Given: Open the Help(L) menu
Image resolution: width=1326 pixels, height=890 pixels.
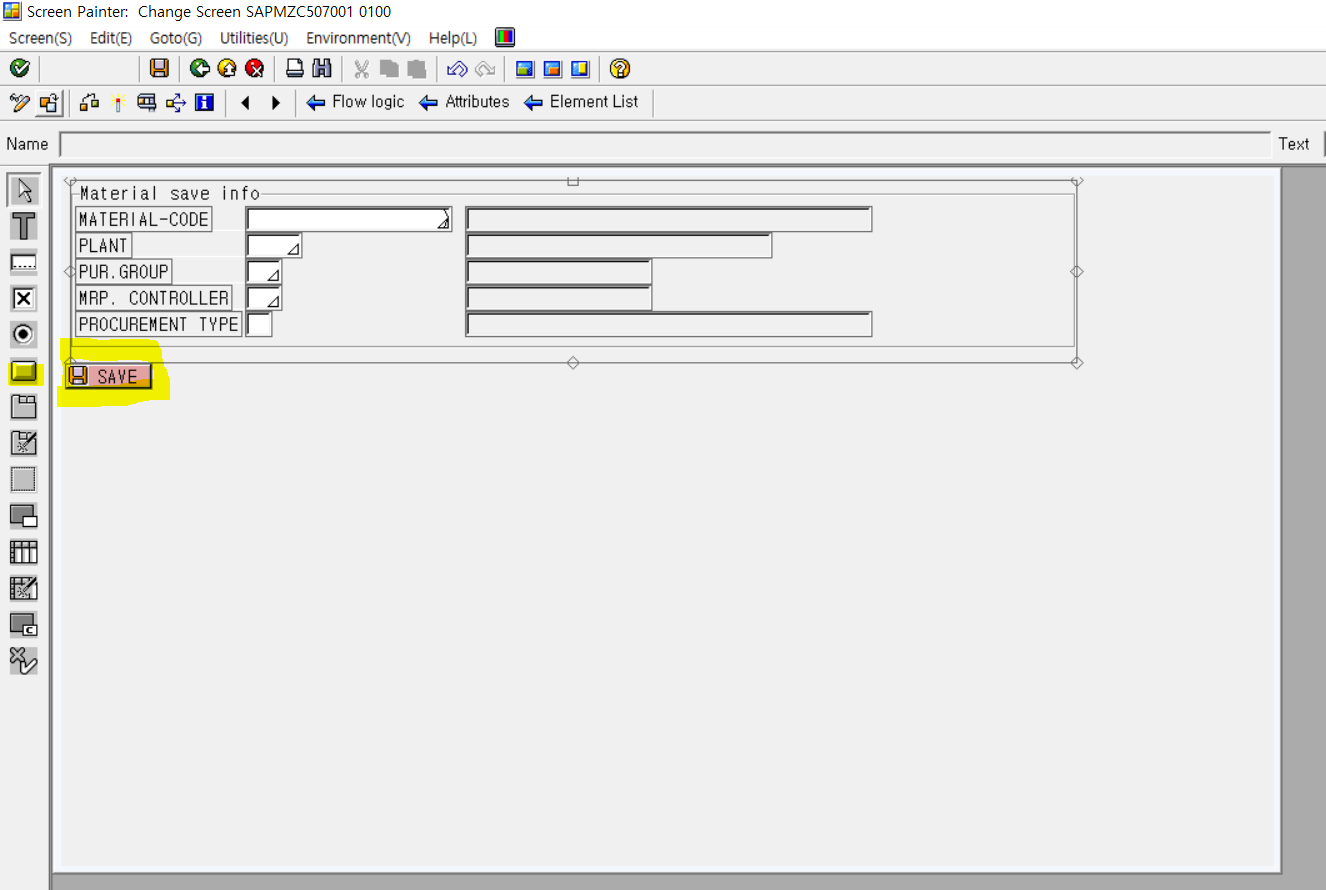Looking at the screenshot, I should tap(453, 38).
